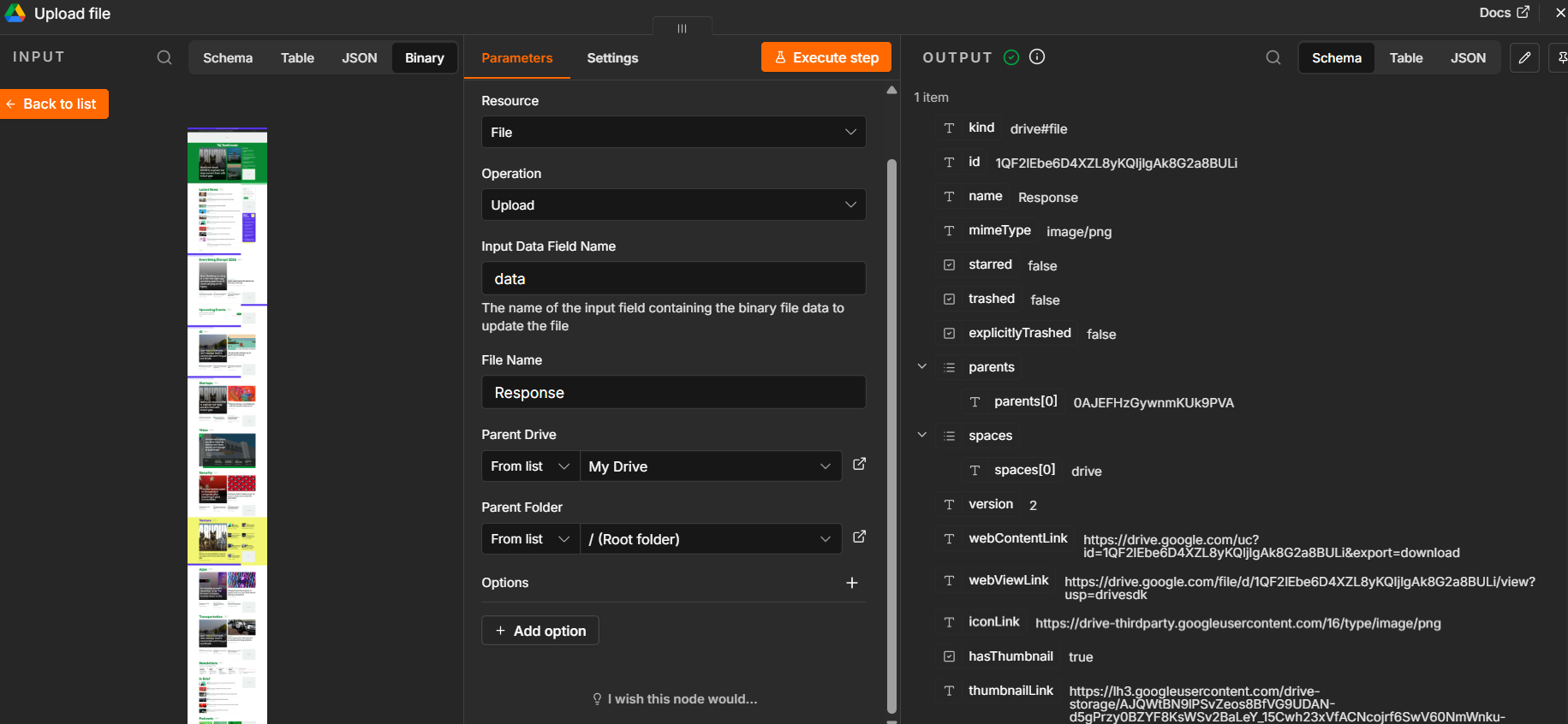Click the Docs external link

click(1504, 12)
